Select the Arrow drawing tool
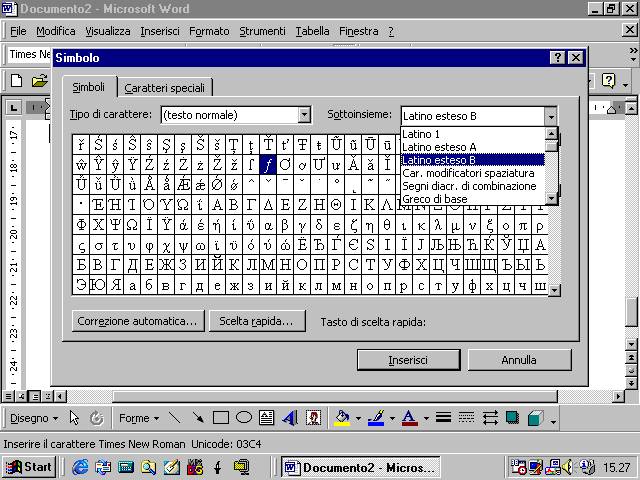640x480 pixels. coord(198,418)
